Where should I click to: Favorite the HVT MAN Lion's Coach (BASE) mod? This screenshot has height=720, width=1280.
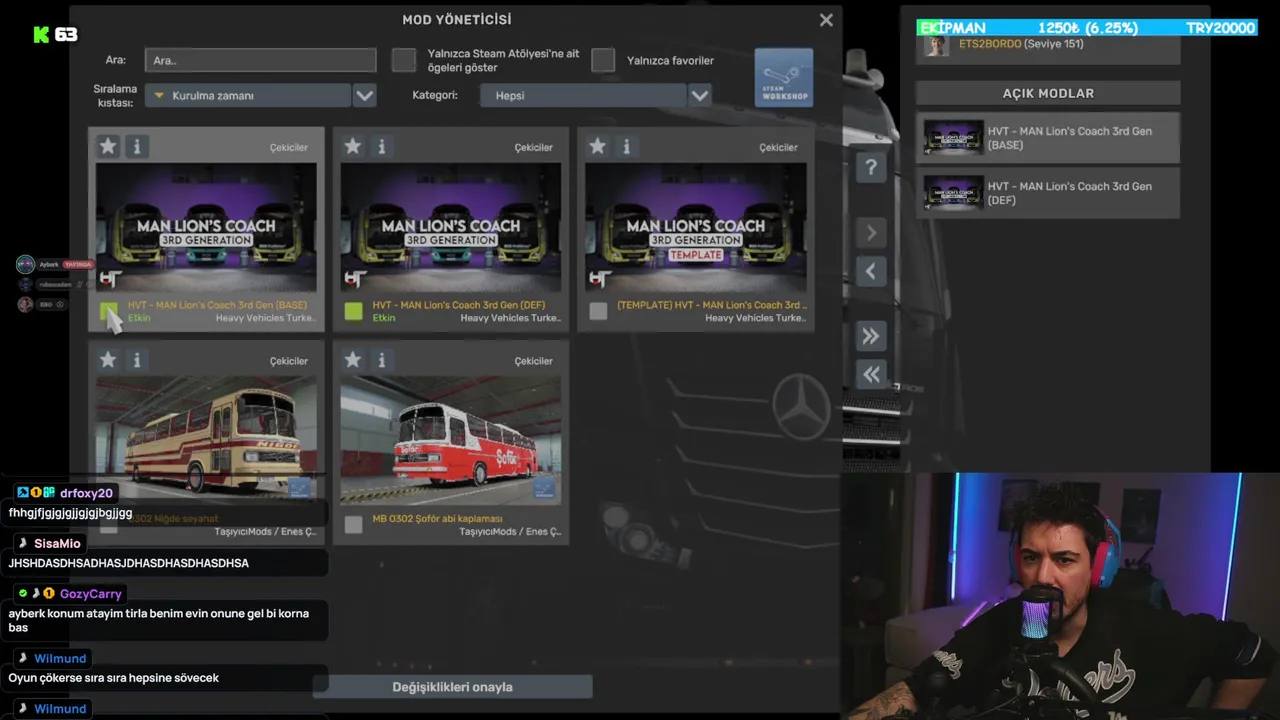(x=108, y=147)
